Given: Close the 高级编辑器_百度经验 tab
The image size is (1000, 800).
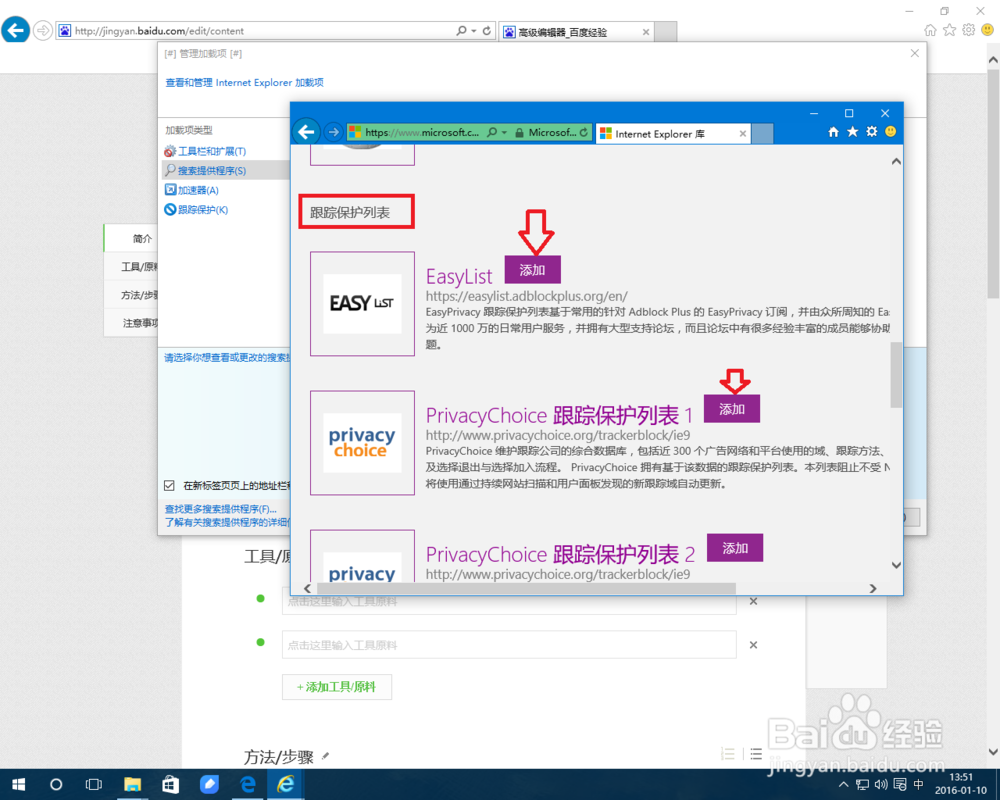Looking at the screenshot, I should [646, 32].
